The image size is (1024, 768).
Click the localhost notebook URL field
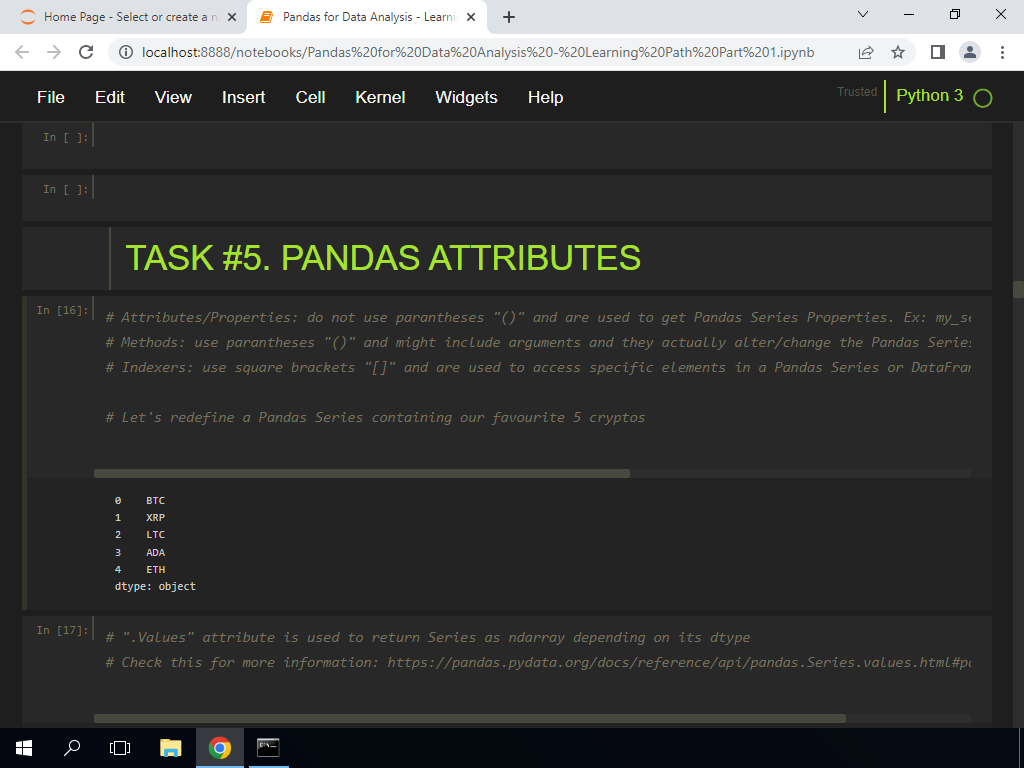(478, 52)
